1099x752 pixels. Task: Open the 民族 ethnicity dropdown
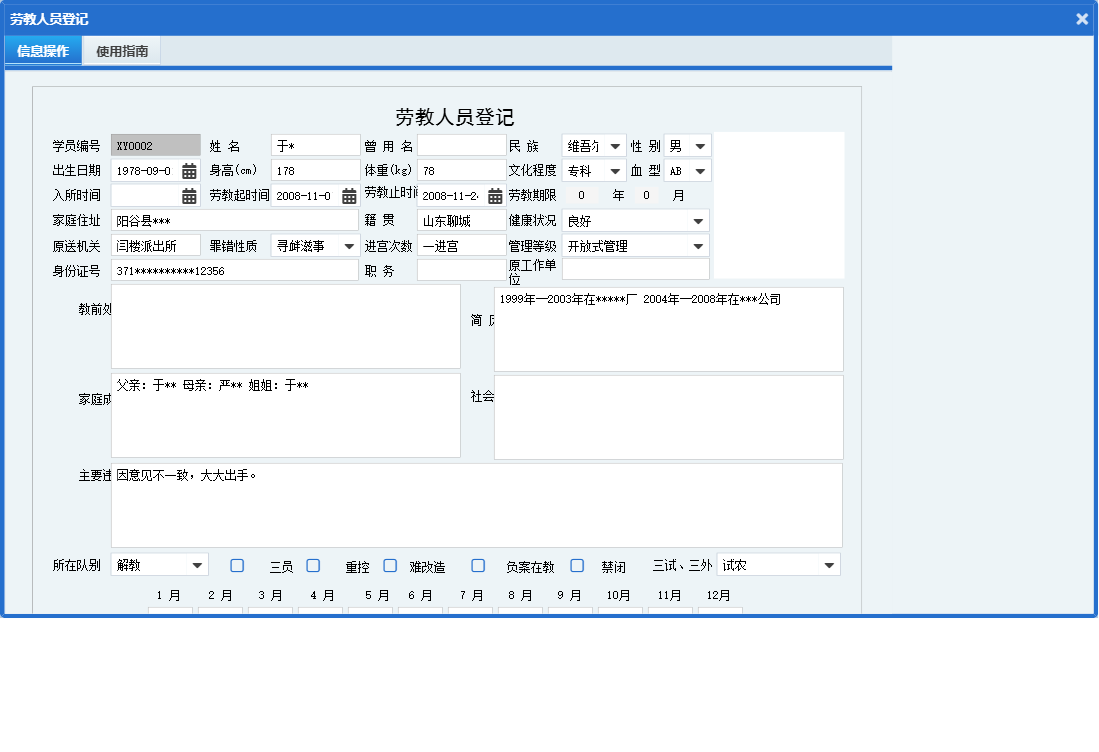[615, 145]
